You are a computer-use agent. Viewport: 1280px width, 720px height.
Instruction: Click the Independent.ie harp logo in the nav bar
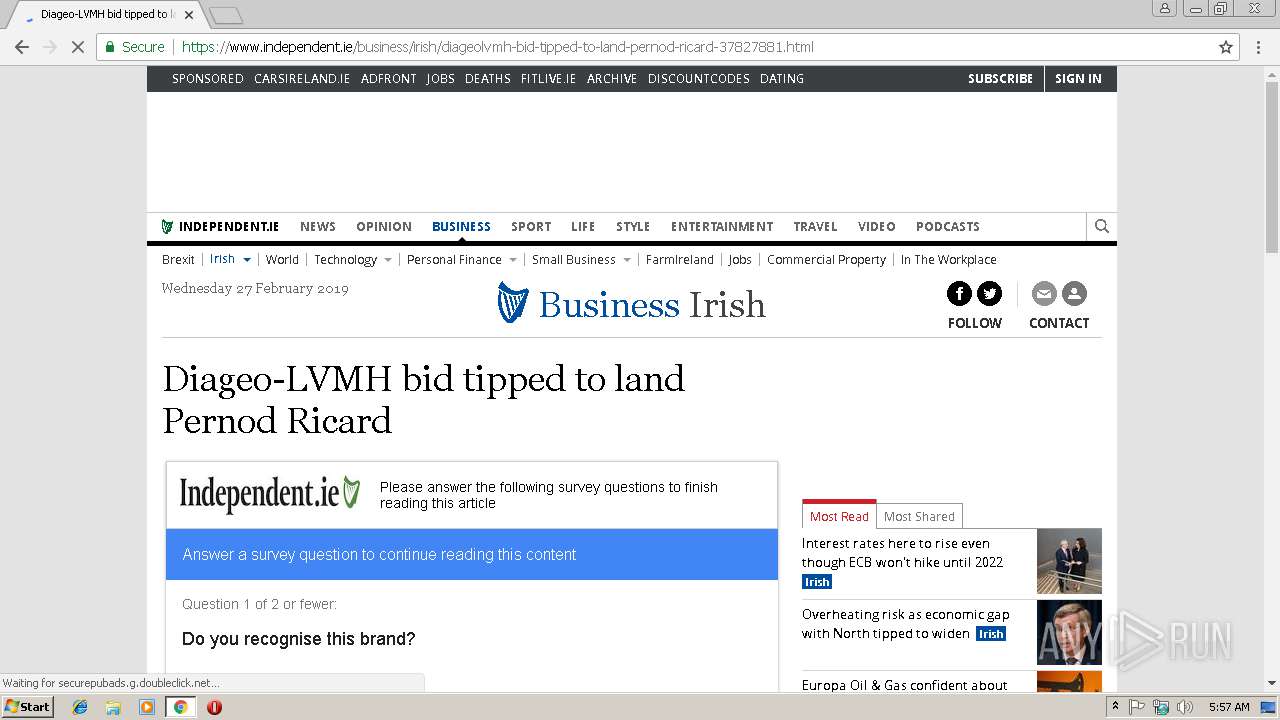pos(167,227)
